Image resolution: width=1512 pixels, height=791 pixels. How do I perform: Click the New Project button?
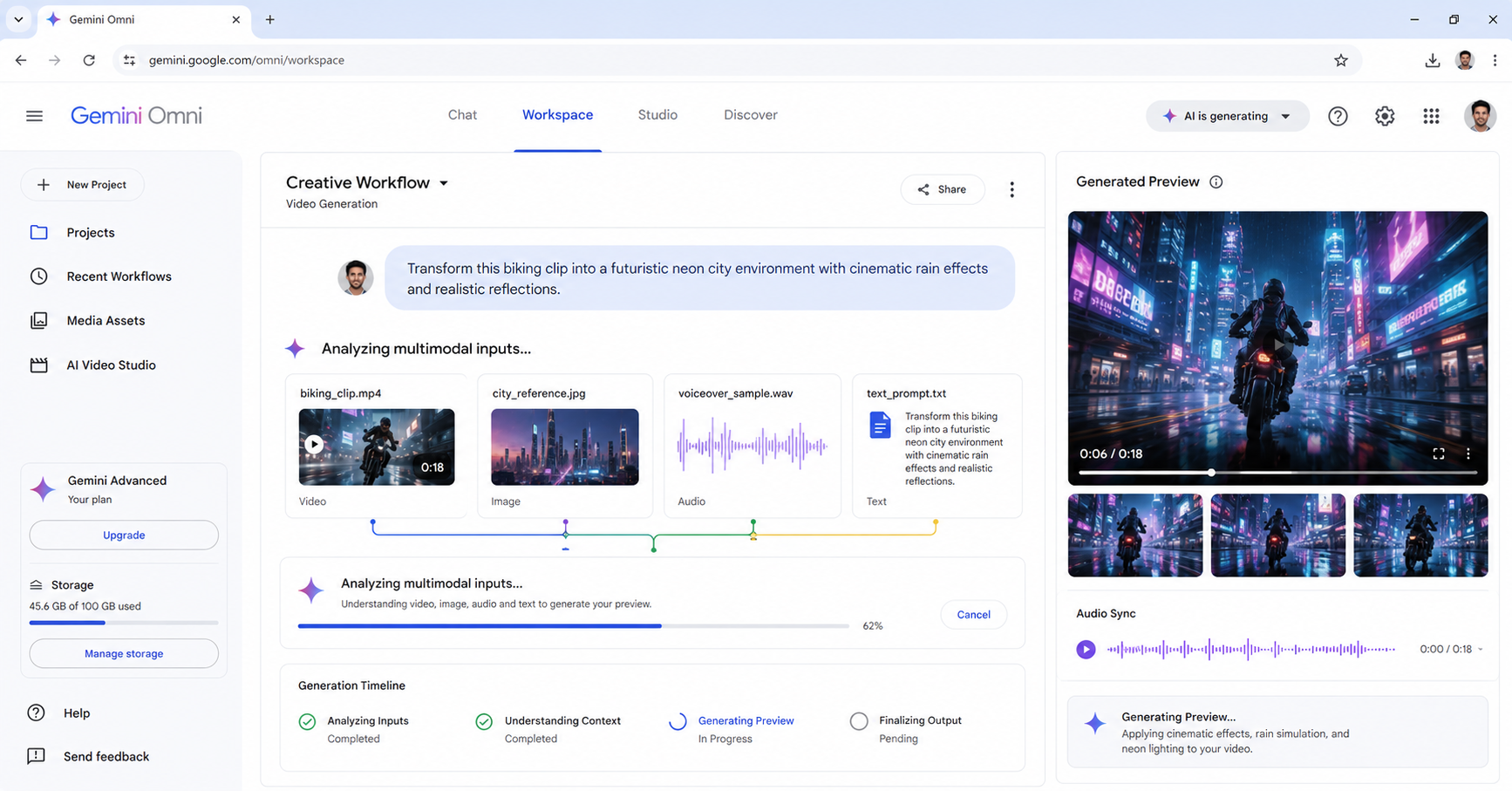click(x=83, y=185)
